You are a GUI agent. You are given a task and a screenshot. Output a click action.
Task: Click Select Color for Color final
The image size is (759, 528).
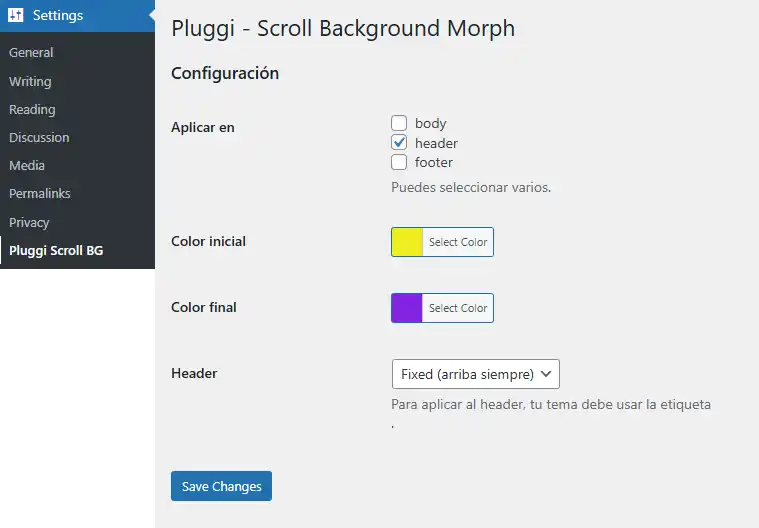(x=458, y=308)
